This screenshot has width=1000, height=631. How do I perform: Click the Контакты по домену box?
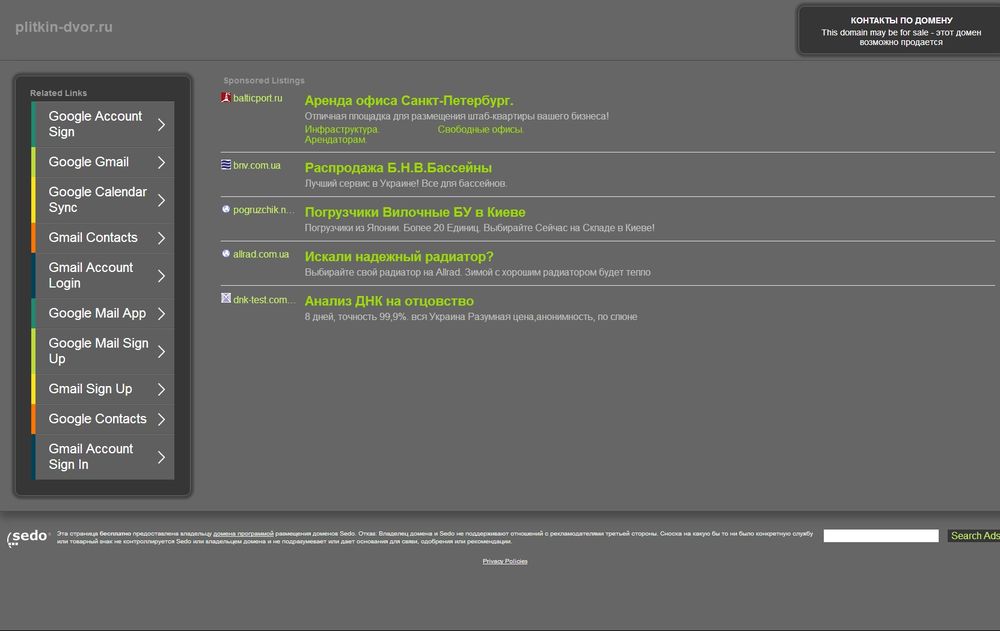899,31
